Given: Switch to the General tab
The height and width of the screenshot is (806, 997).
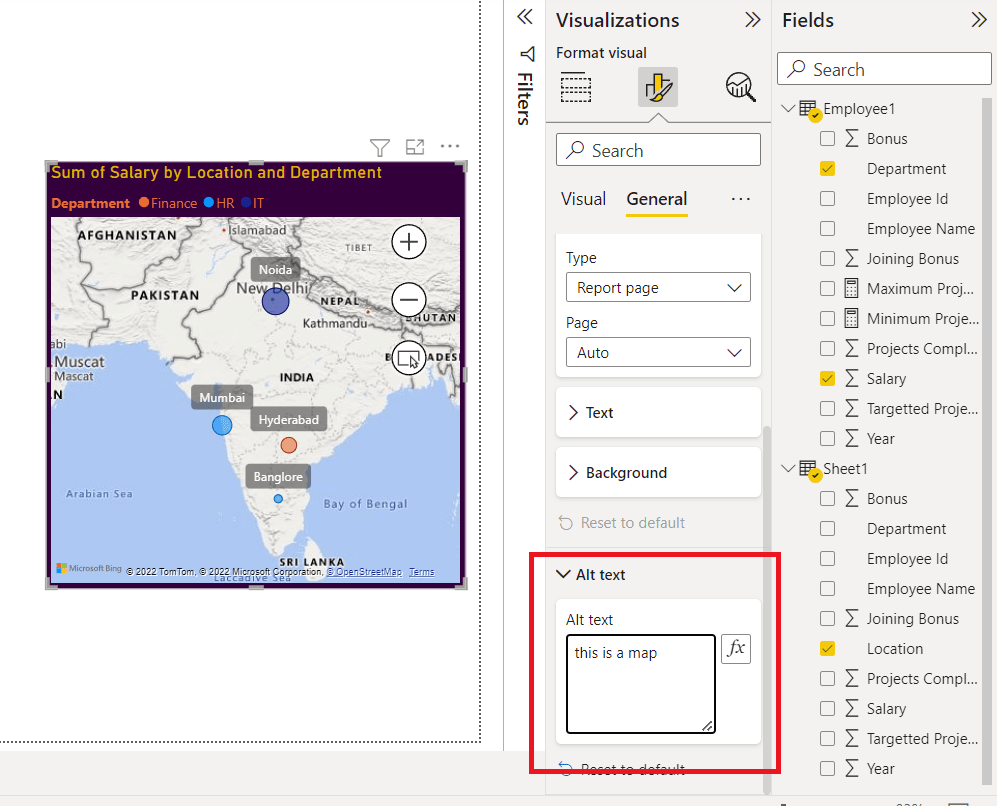Looking at the screenshot, I should pos(656,199).
